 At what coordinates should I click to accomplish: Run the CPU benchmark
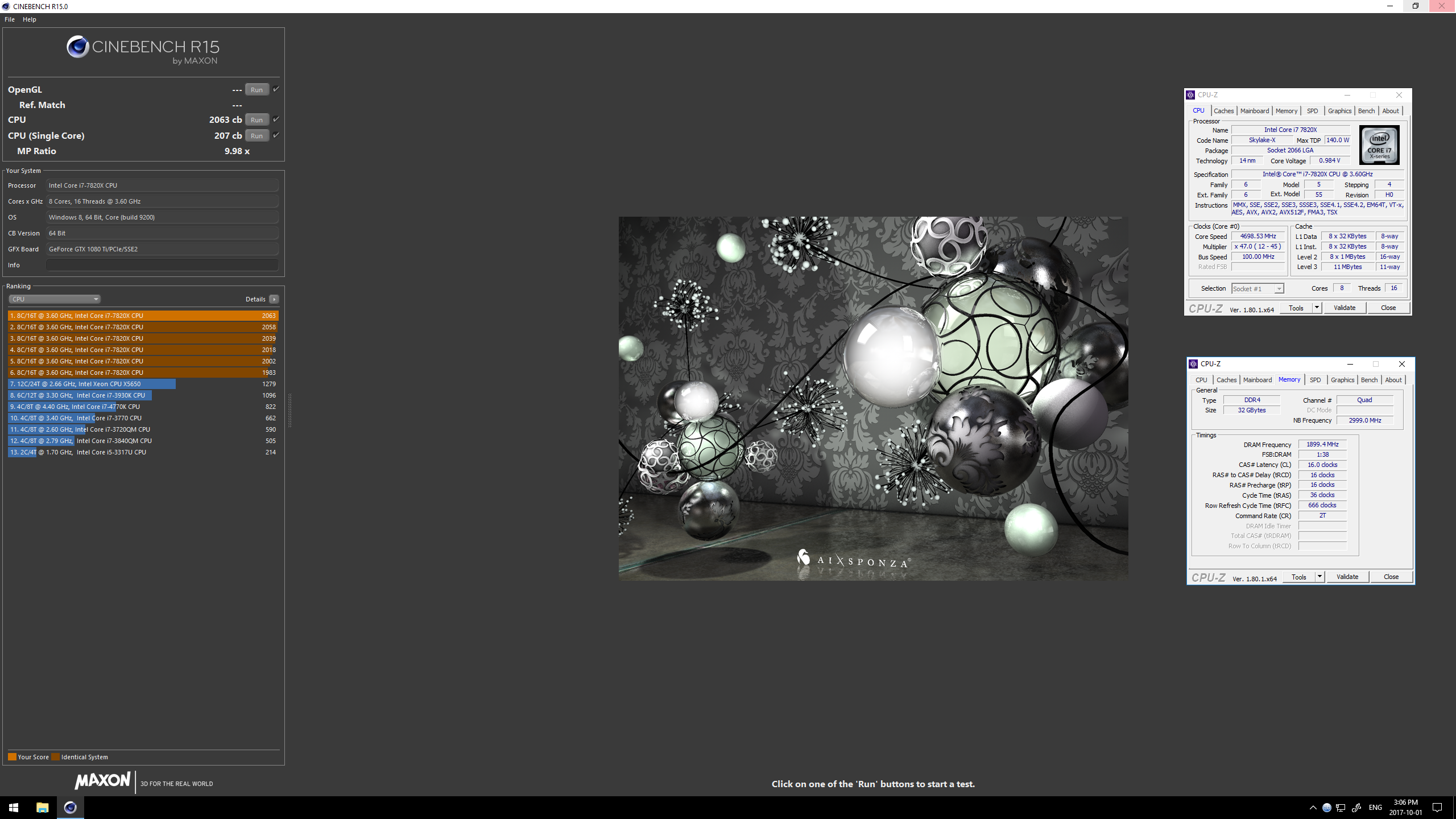tap(257, 119)
